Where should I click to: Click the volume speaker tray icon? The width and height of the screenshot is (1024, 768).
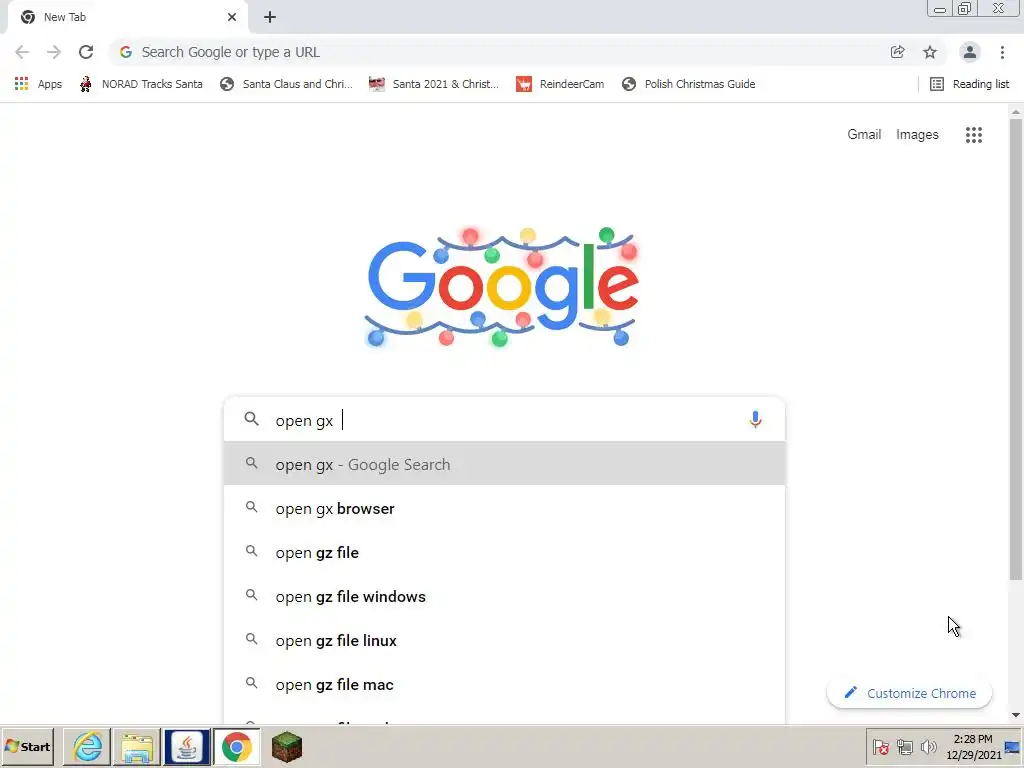928,746
